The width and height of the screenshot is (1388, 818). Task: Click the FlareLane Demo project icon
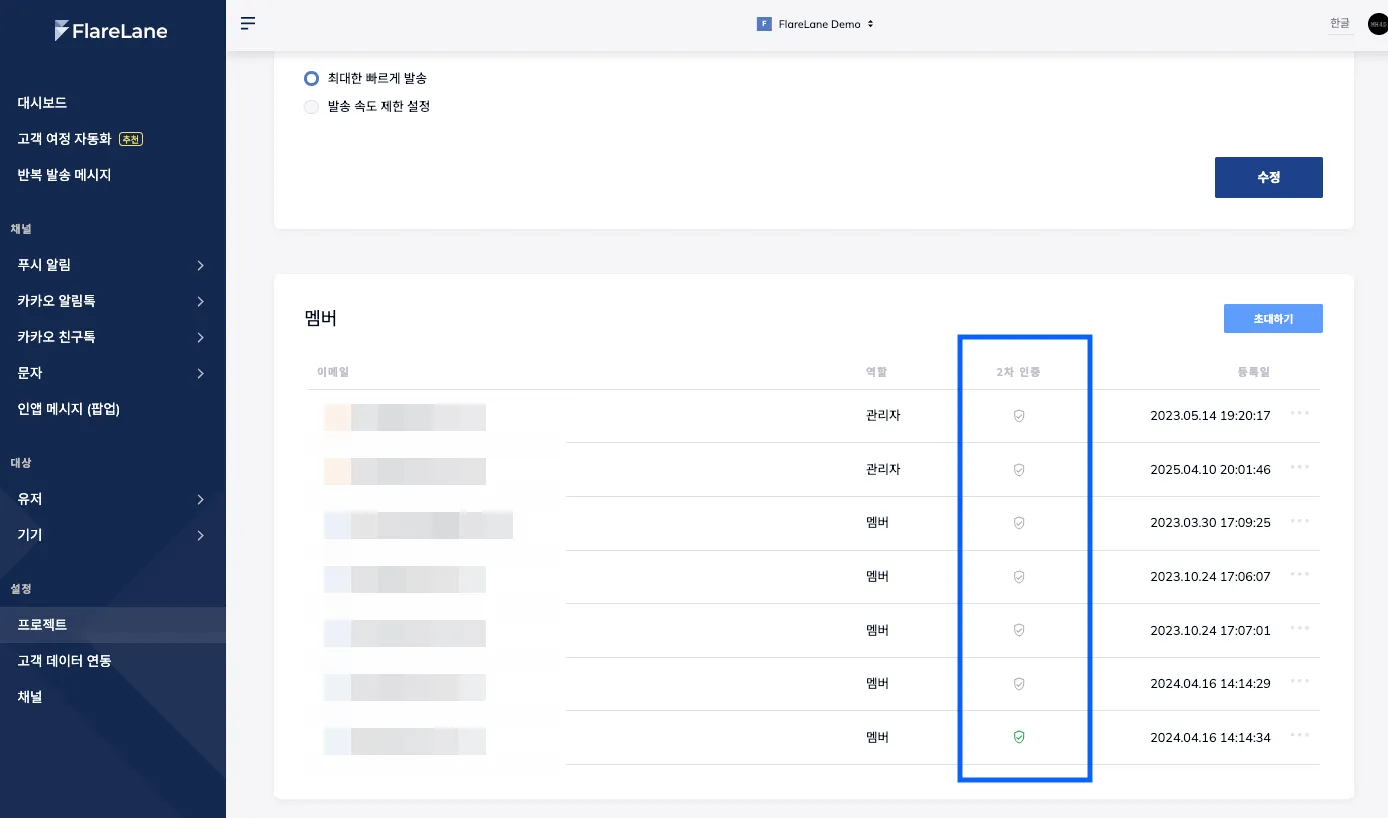point(764,24)
